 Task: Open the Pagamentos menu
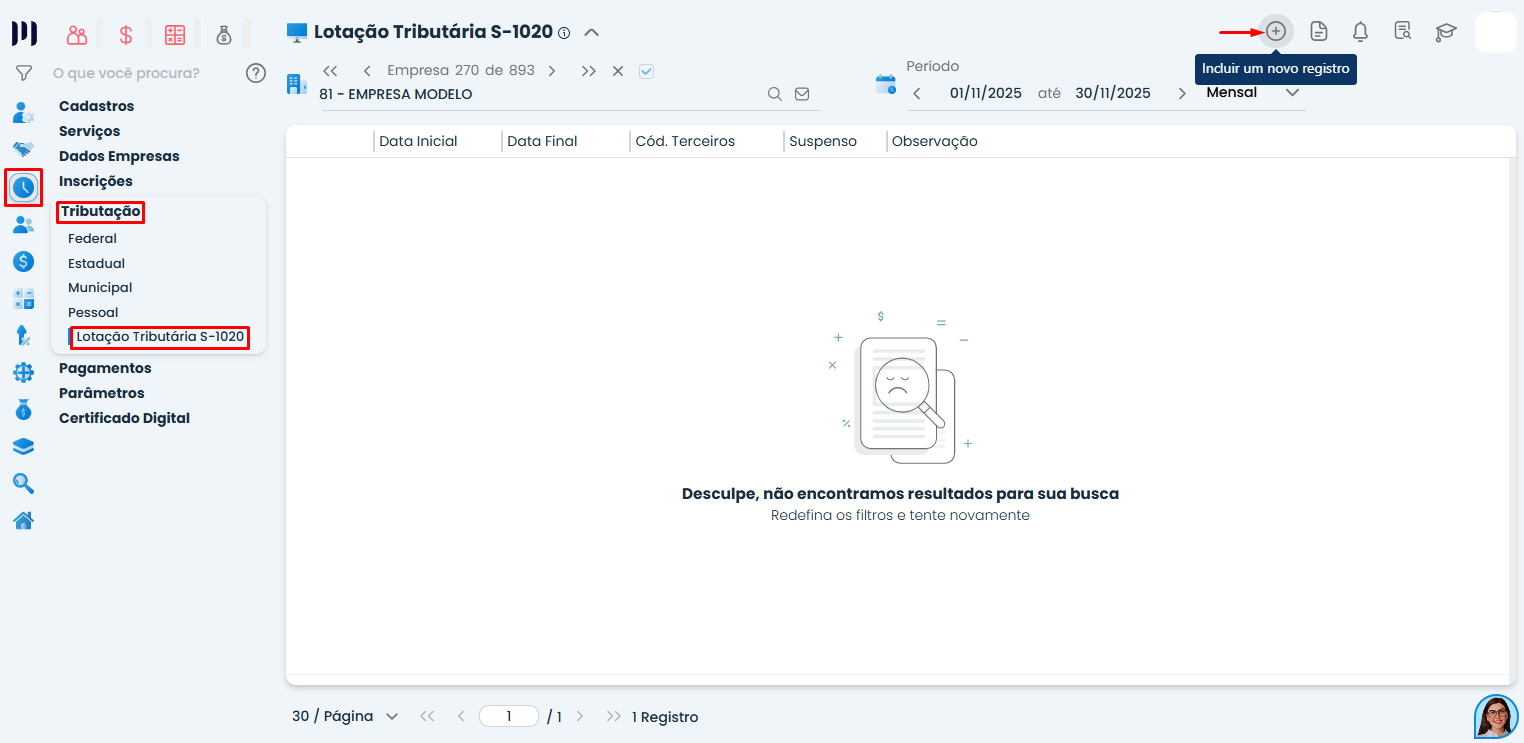pyautogui.click(x=105, y=368)
